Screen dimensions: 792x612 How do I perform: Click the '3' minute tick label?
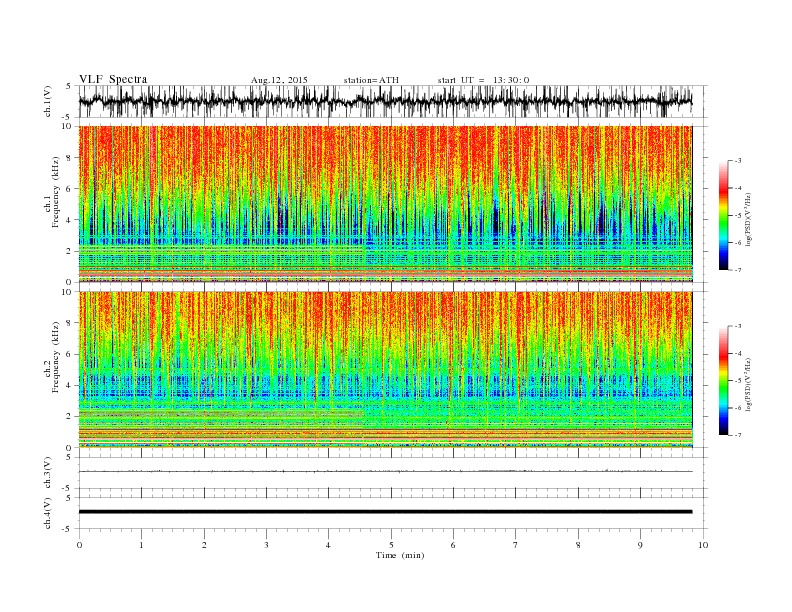(x=266, y=545)
